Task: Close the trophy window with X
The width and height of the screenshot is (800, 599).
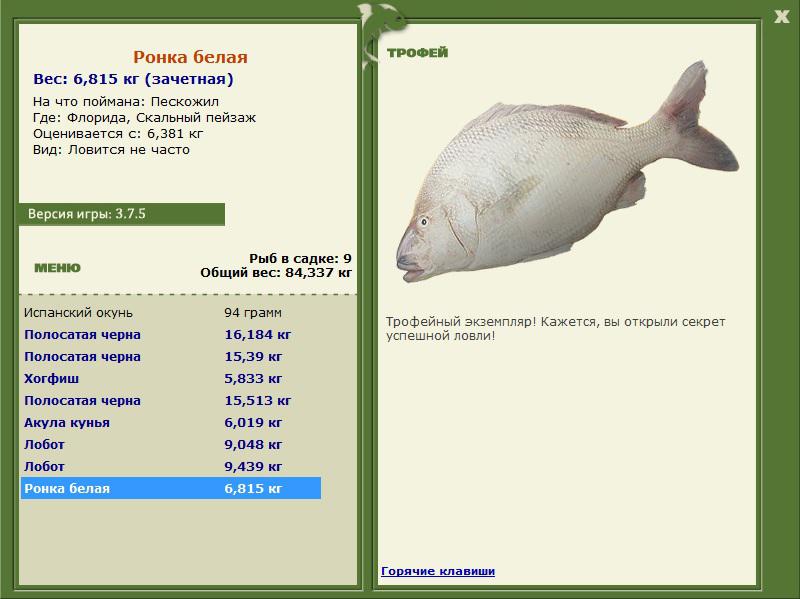Action: (781, 17)
